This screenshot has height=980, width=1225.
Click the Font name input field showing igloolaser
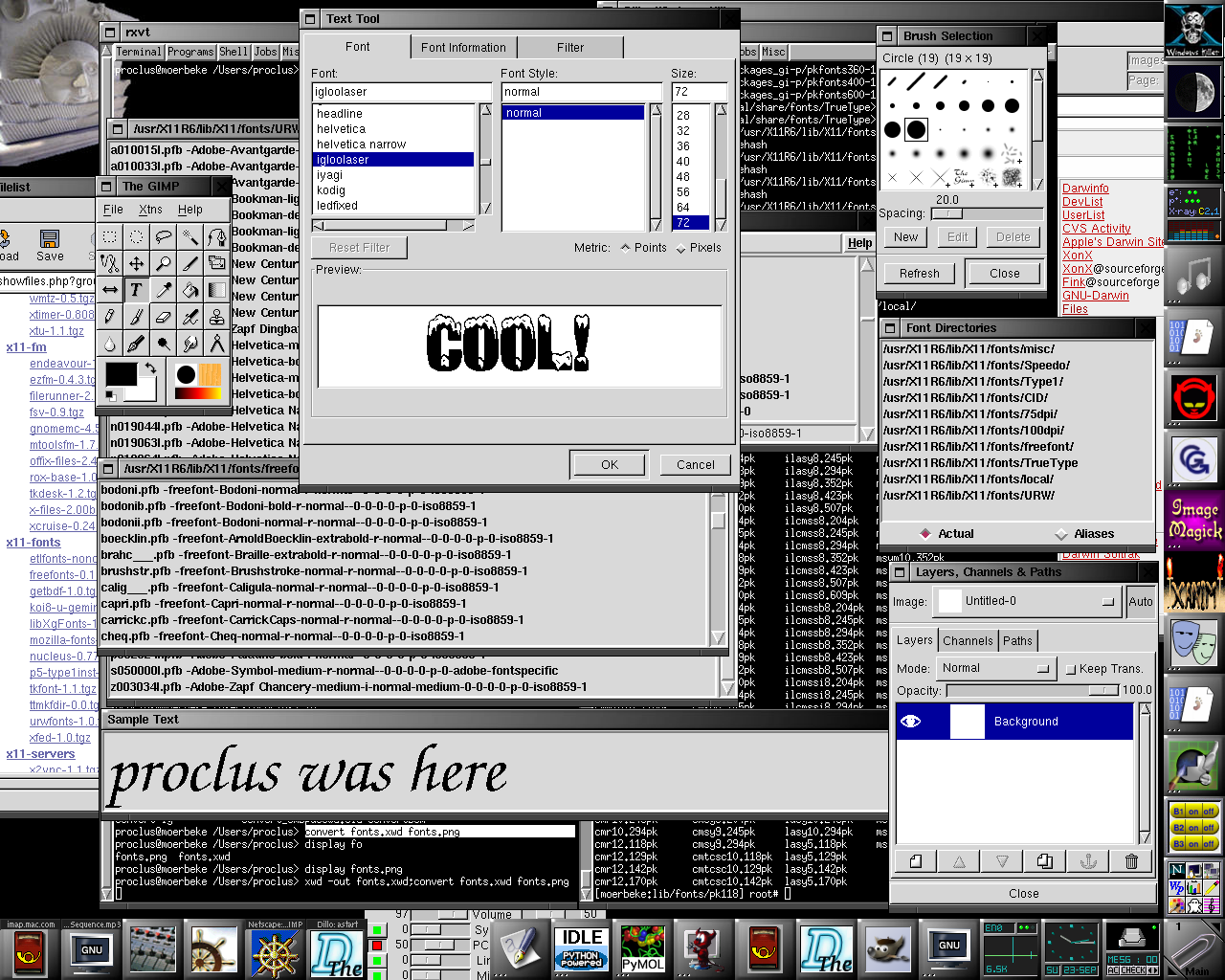[401, 92]
